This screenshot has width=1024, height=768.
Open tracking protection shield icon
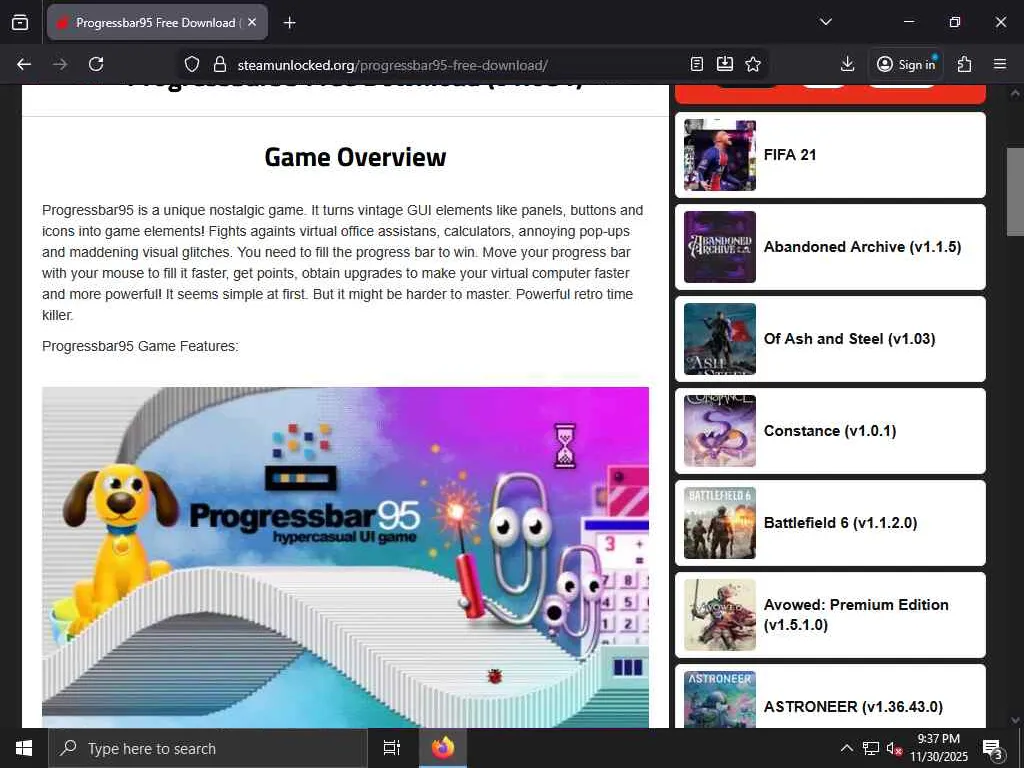pos(191,64)
